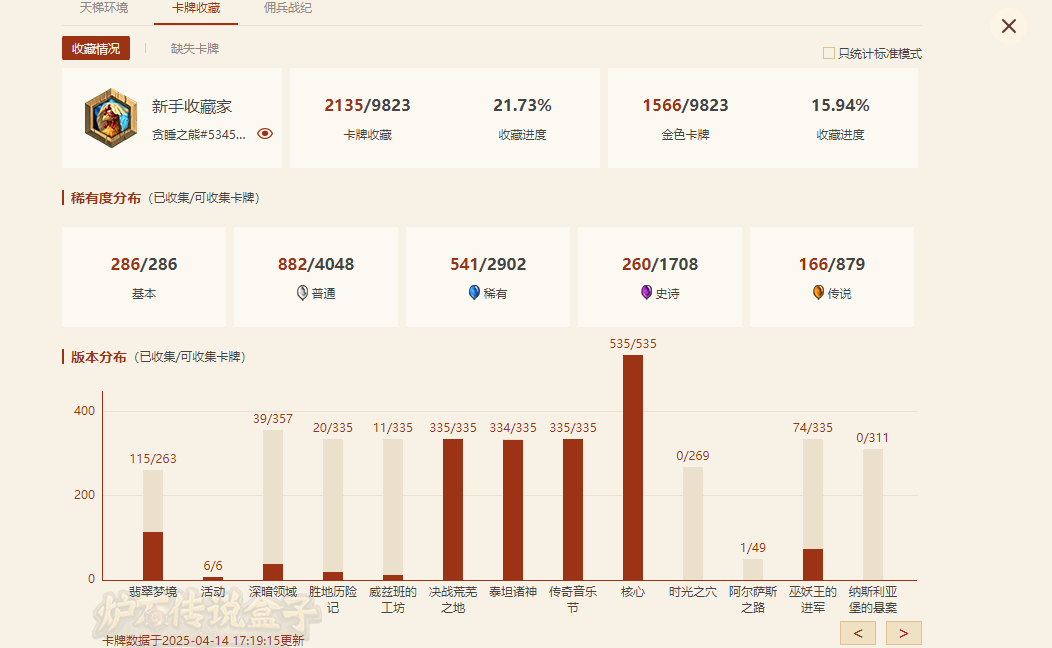Click the 深暗领域 39/357 bar
The image size is (1052, 648).
pyautogui.click(x=272, y=505)
